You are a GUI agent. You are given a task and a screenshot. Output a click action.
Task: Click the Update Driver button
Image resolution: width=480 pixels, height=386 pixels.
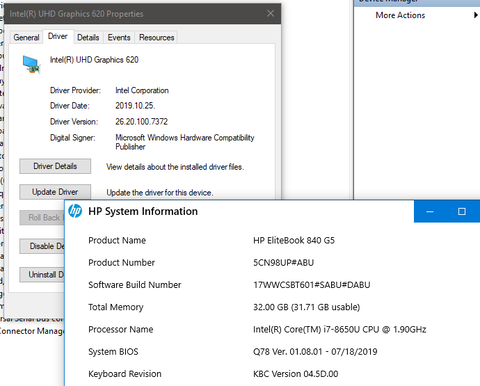point(55,192)
